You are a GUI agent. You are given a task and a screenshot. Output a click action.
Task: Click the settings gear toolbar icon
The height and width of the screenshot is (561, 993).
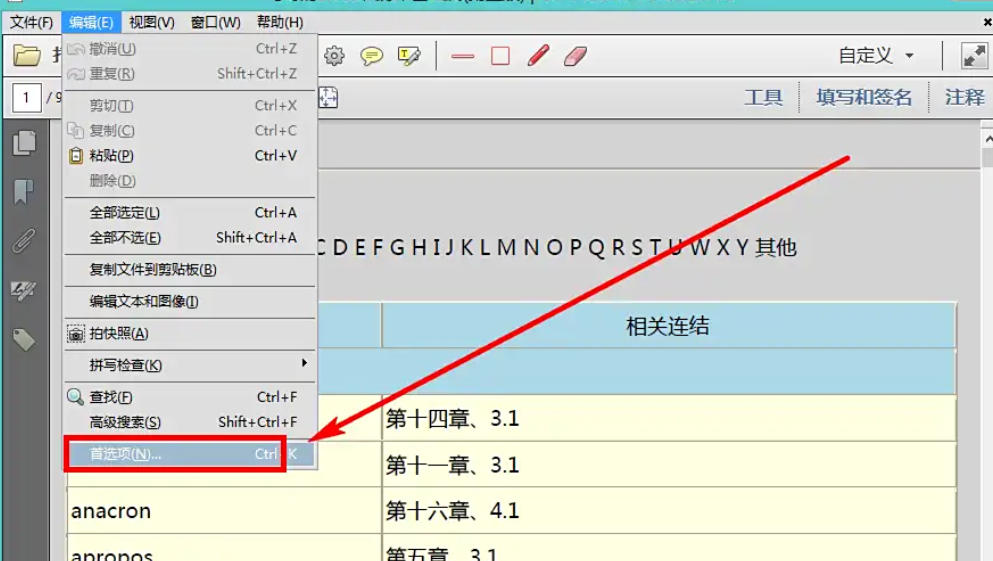[x=334, y=56]
